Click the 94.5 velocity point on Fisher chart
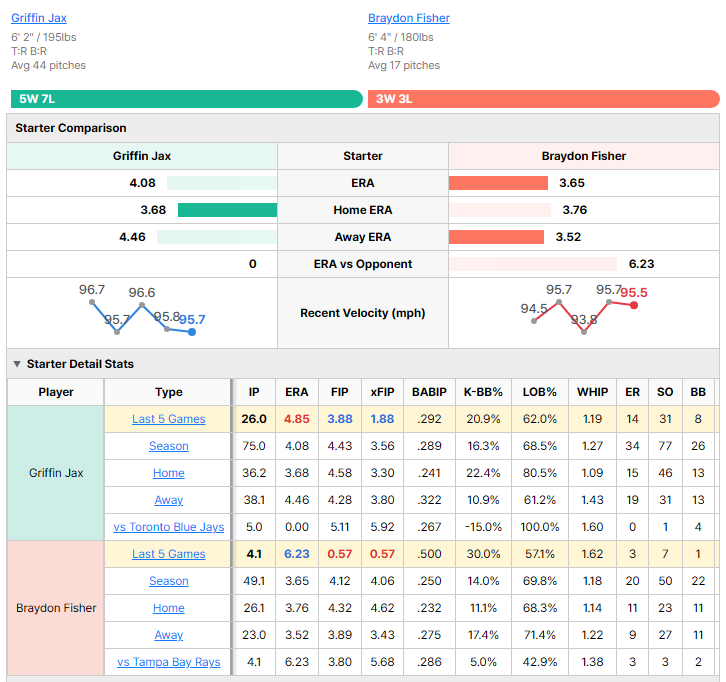The image size is (726, 682). click(534, 321)
